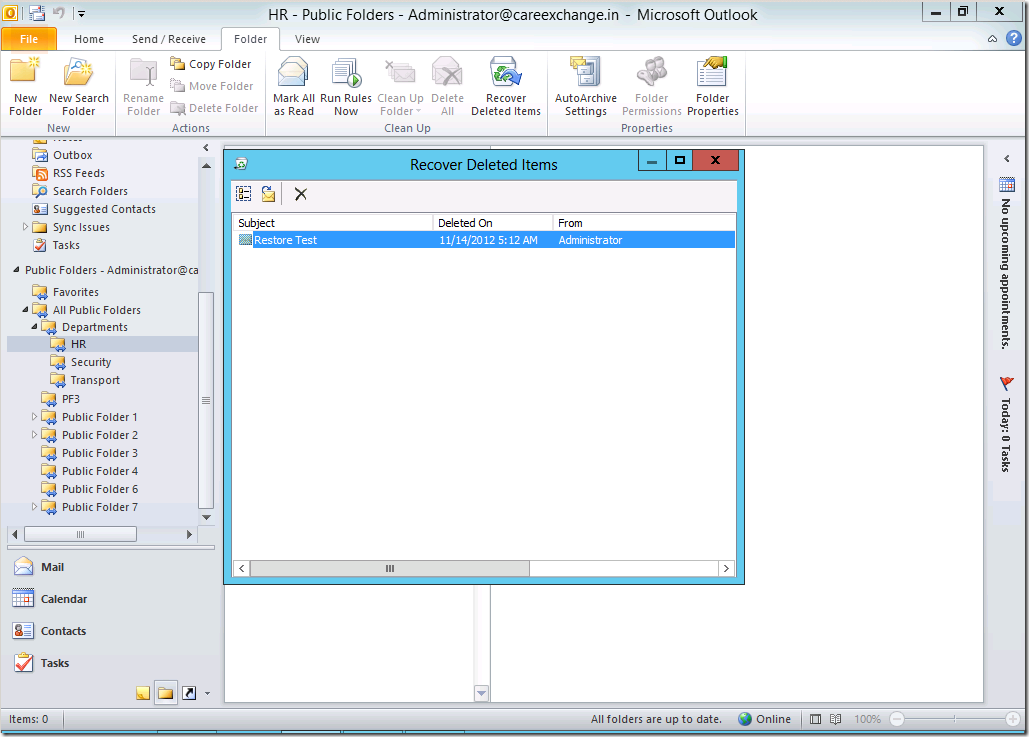1029x737 pixels.
Task: Select the Security public folder
Action: tap(91, 362)
